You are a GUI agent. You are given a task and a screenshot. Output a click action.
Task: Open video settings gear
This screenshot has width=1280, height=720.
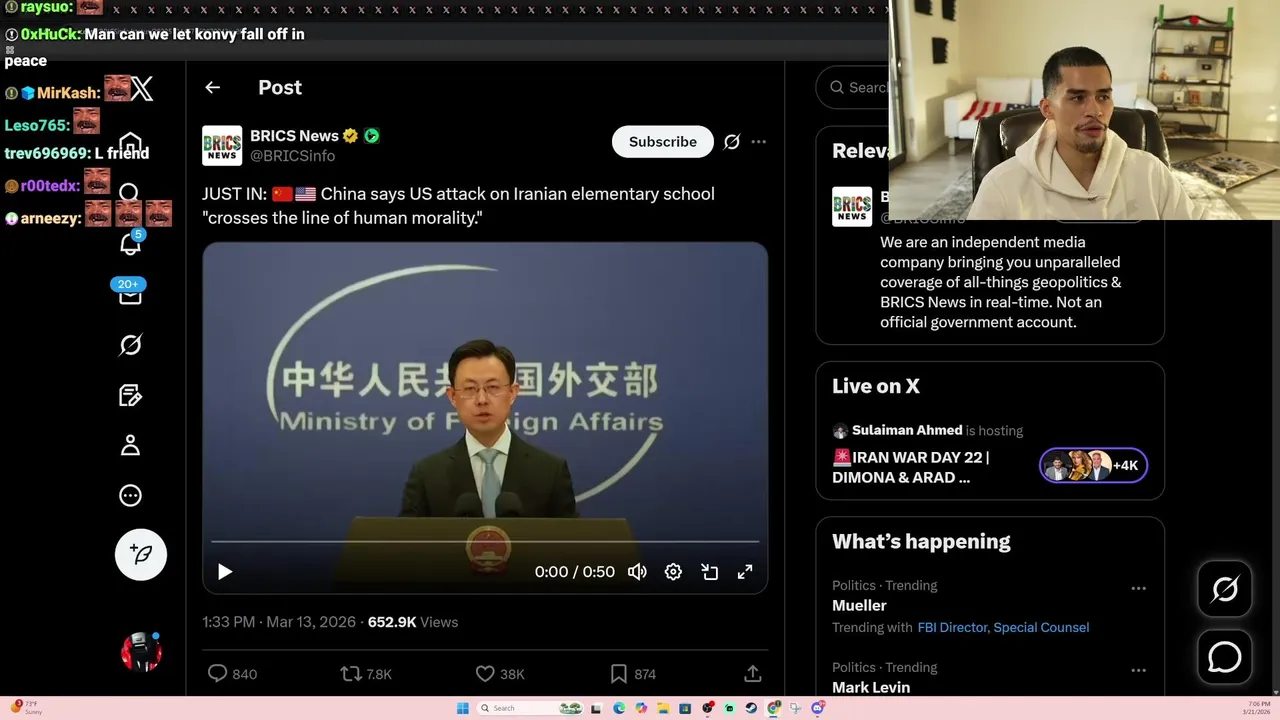(x=673, y=572)
